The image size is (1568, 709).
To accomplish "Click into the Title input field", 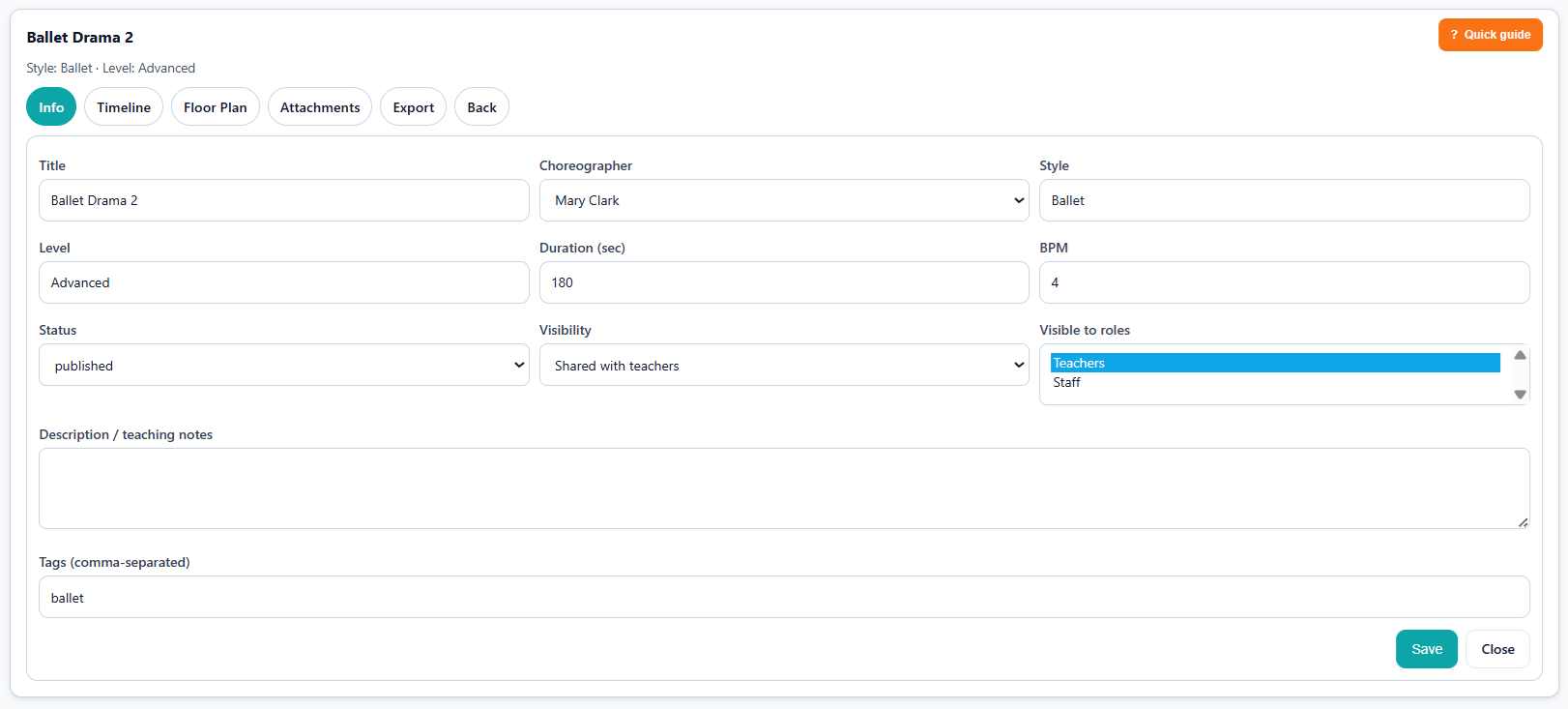I will [x=283, y=200].
